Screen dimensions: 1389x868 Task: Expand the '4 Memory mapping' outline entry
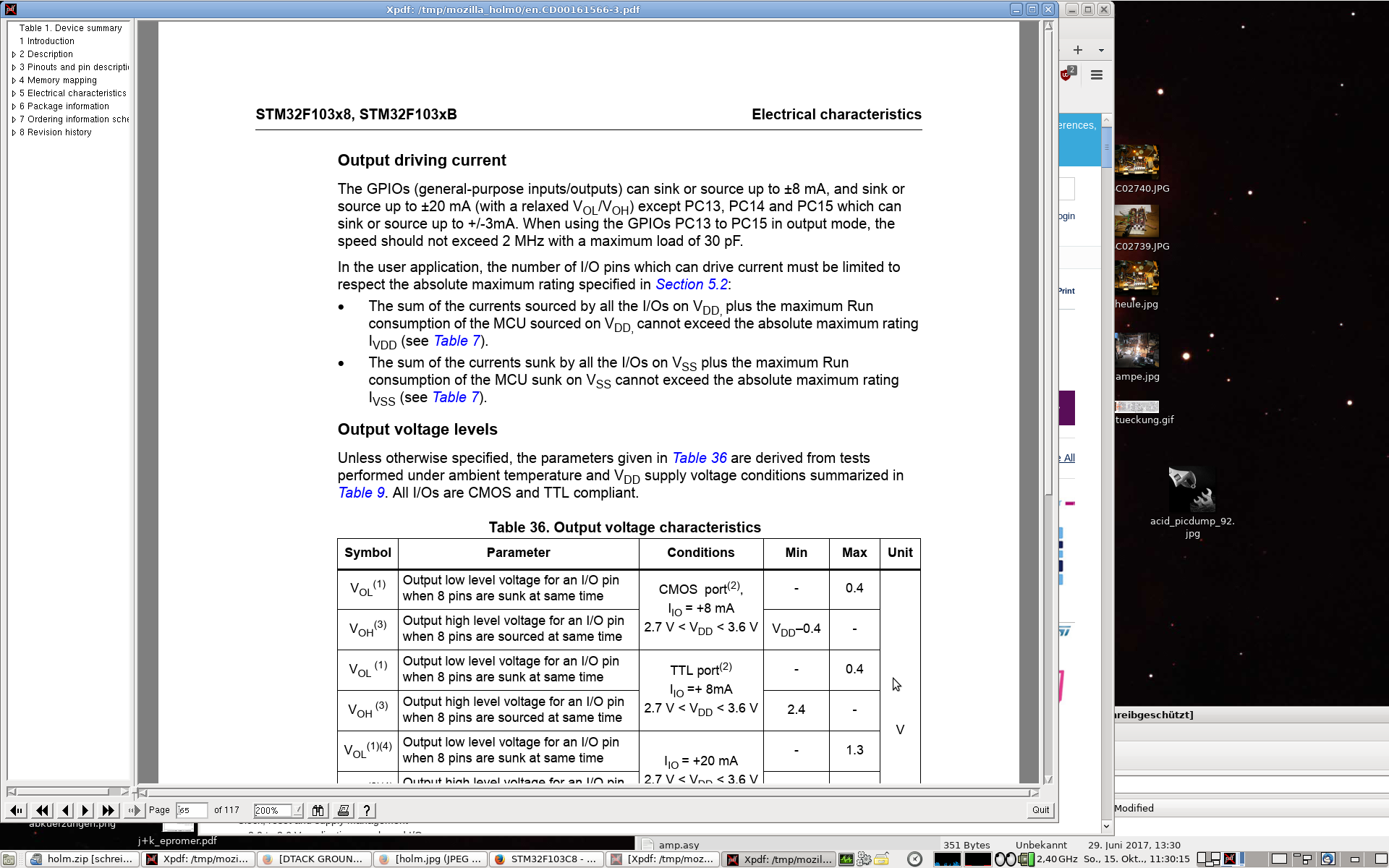pyautogui.click(x=14, y=80)
